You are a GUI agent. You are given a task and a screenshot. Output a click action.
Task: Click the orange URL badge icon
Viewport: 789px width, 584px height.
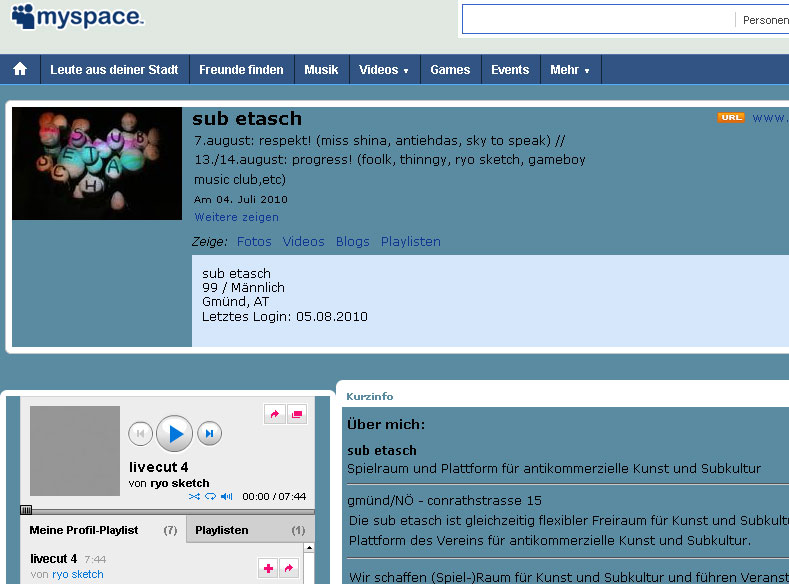click(731, 118)
